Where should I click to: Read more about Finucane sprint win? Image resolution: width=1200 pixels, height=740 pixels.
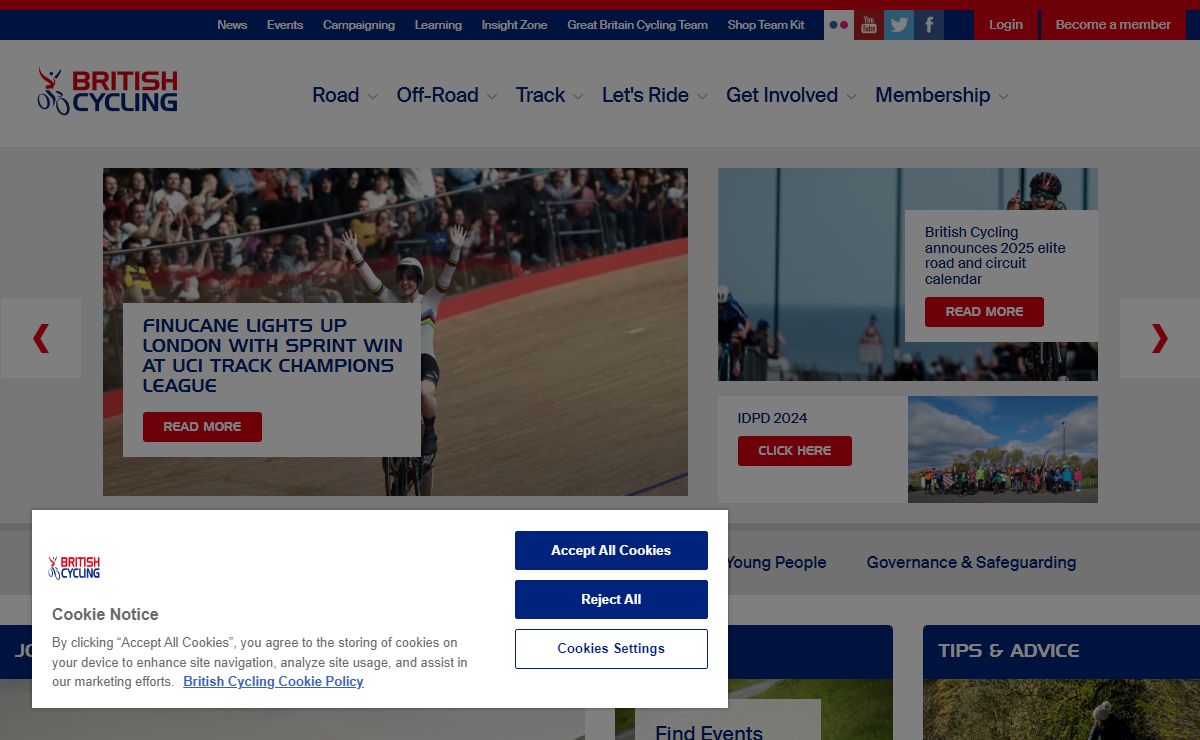click(202, 427)
